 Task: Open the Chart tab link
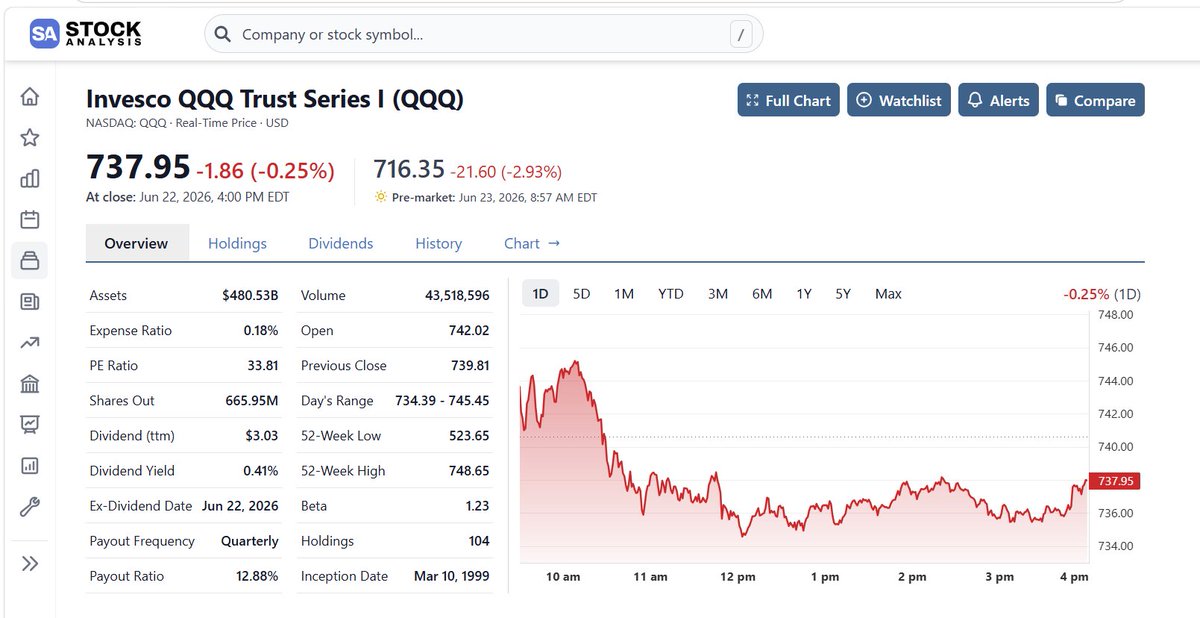(x=532, y=243)
